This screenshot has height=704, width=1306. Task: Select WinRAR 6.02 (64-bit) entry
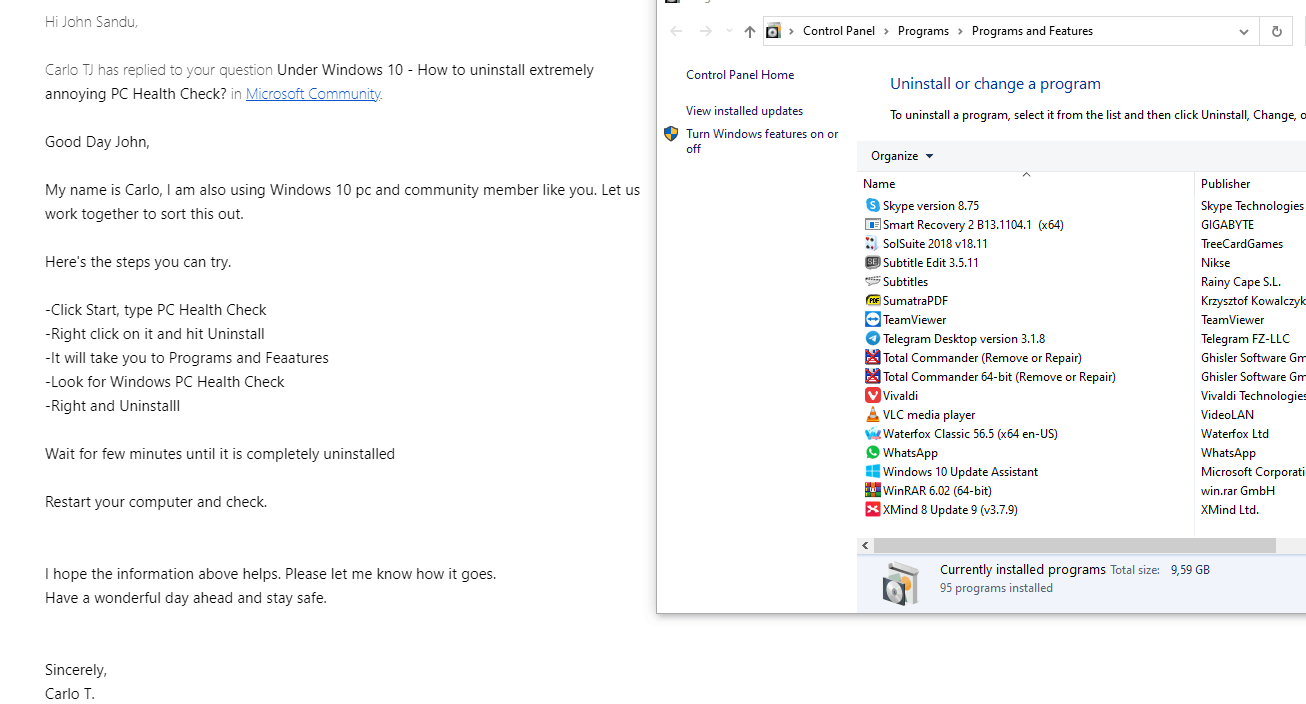[x=937, y=490]
